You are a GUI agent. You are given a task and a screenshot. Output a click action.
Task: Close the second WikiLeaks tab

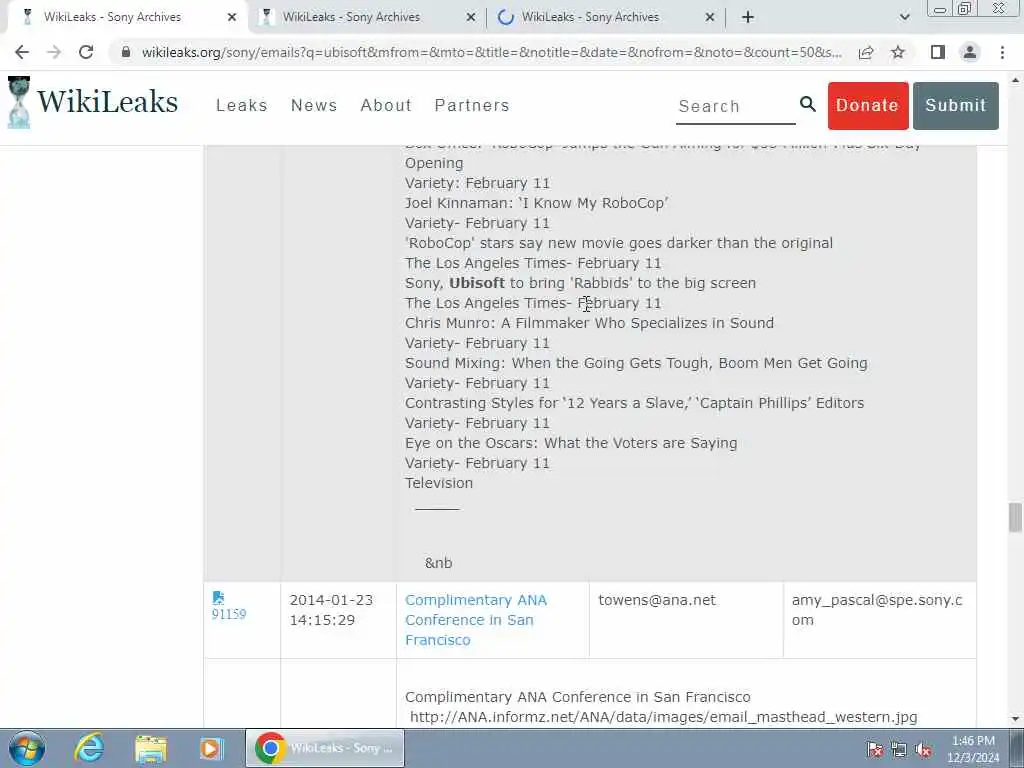pos(471,18)
